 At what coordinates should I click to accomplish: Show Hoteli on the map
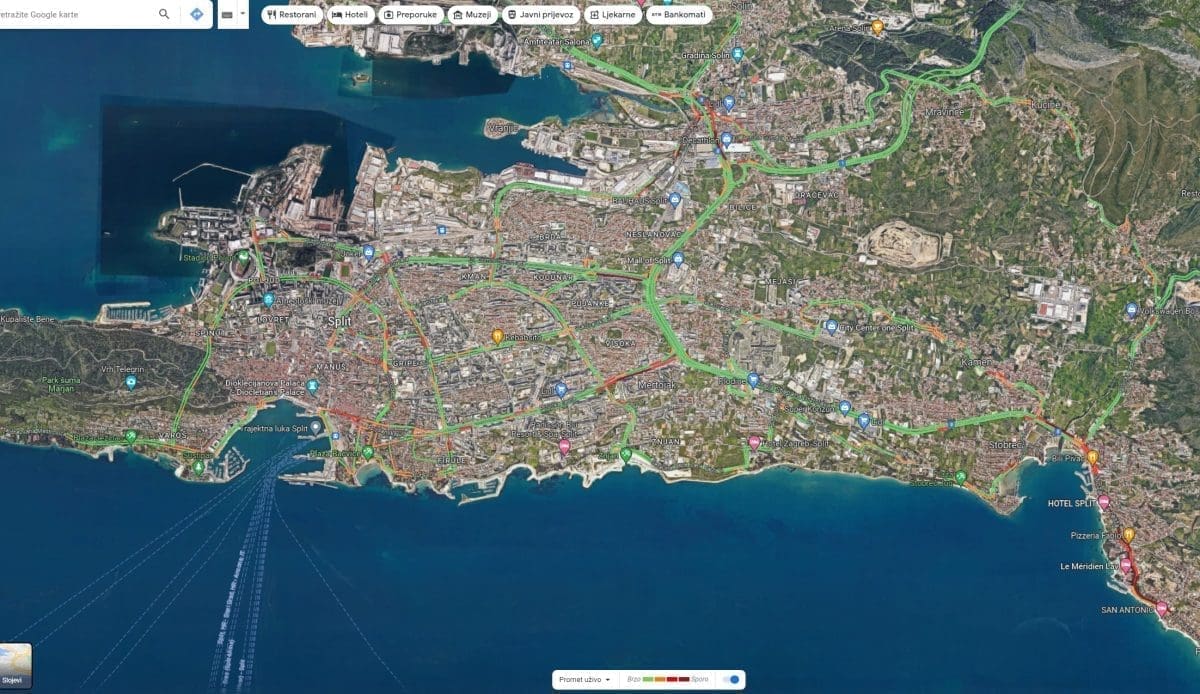tap(350, 15)
